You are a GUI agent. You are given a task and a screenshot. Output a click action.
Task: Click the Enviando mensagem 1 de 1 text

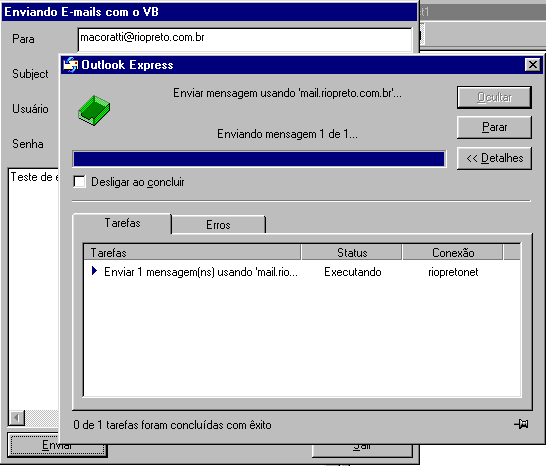pyautogui.click(x=287, y=134)
